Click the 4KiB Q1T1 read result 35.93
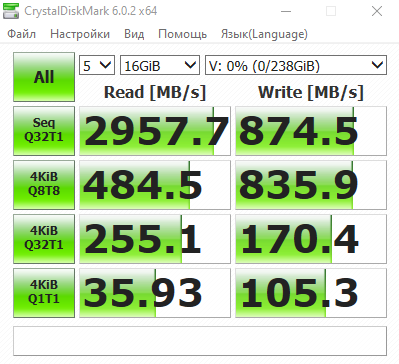The width and height of the screenshot is (399, 364). [x=155, y=293]
